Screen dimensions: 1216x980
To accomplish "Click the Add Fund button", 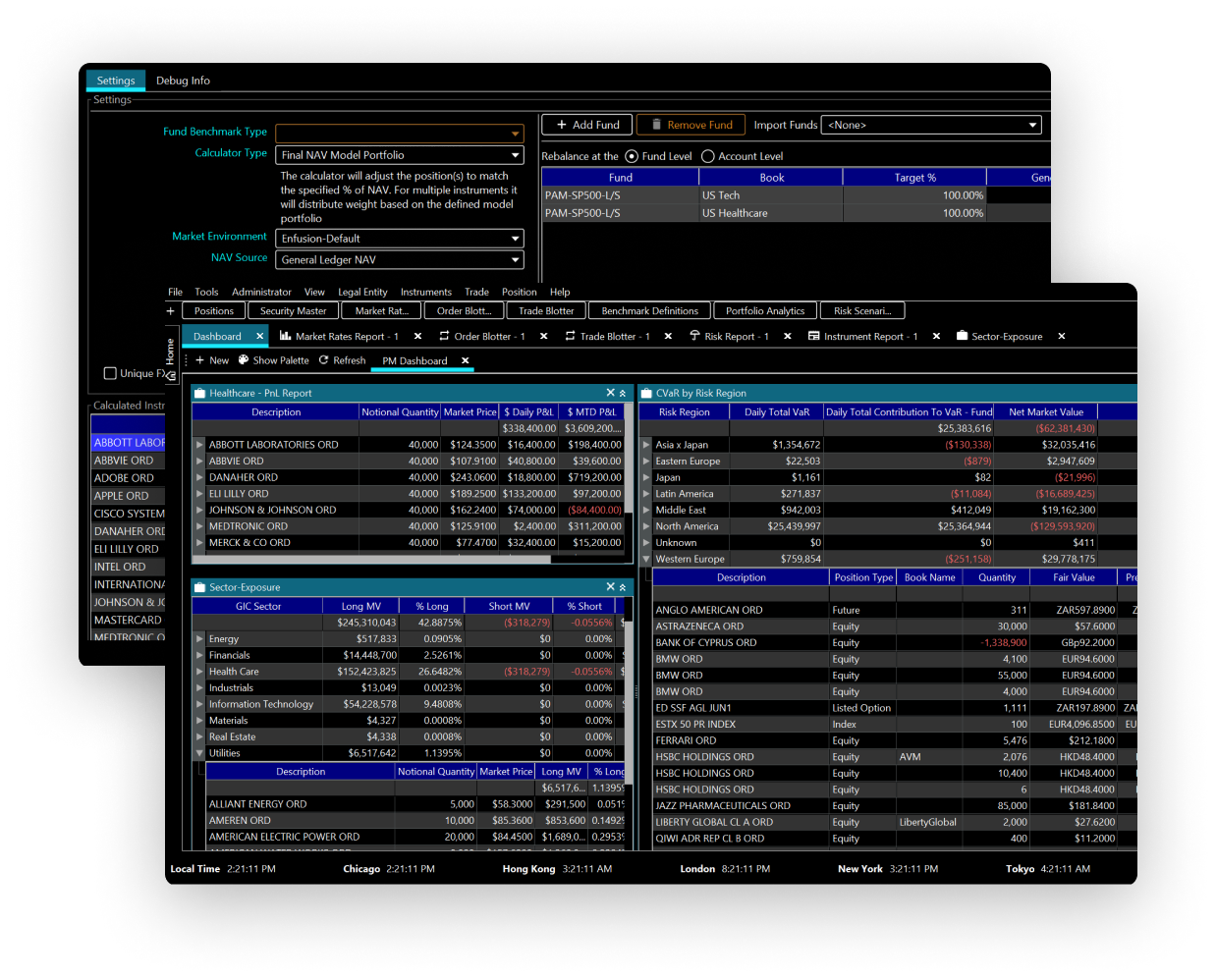I will (587, 125).
